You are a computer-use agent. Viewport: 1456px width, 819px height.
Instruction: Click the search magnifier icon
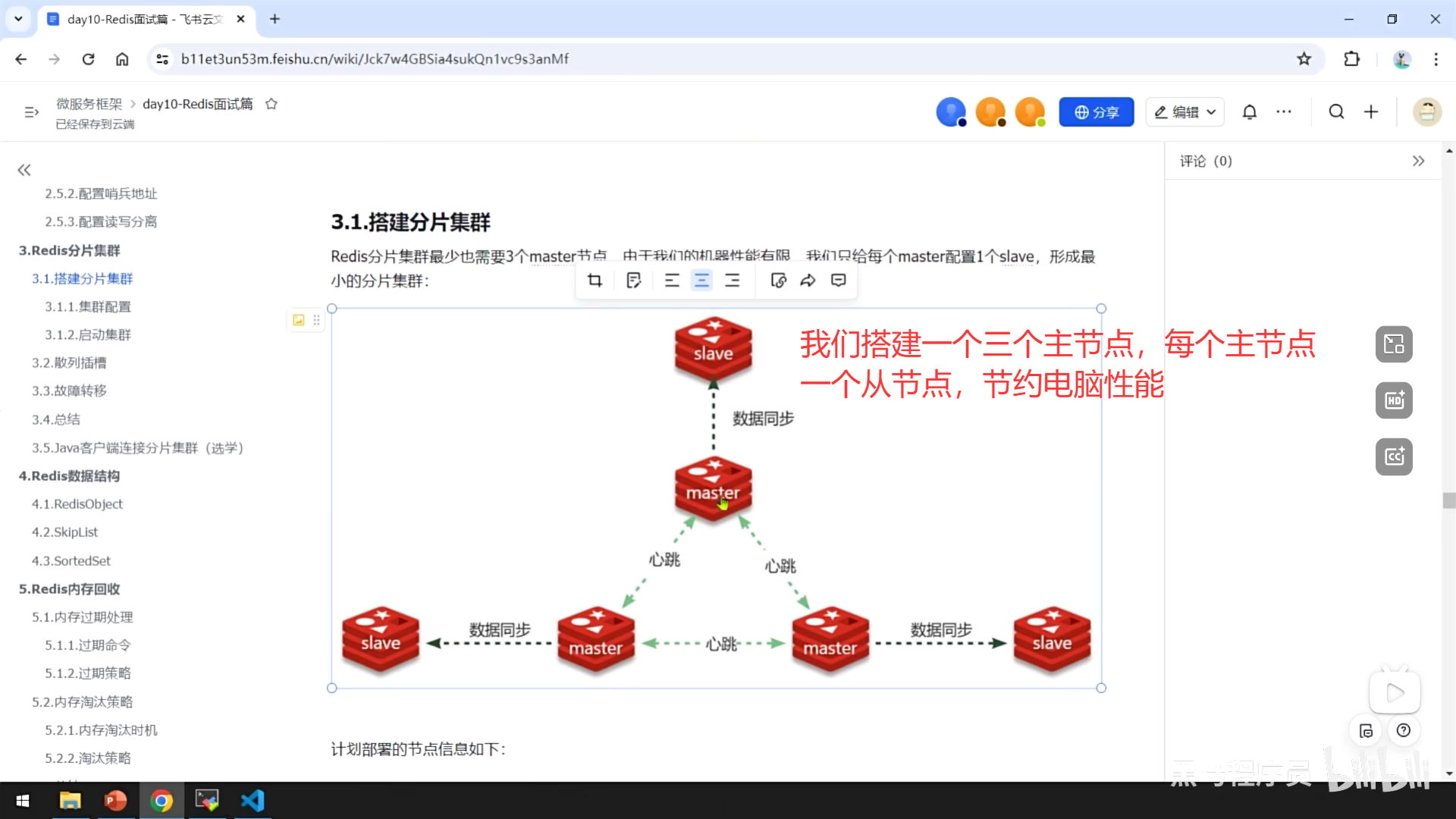click(1336, 112)
